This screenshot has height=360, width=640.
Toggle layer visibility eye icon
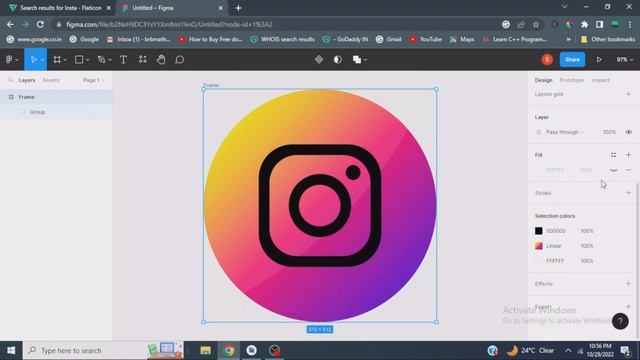[629, 132]
